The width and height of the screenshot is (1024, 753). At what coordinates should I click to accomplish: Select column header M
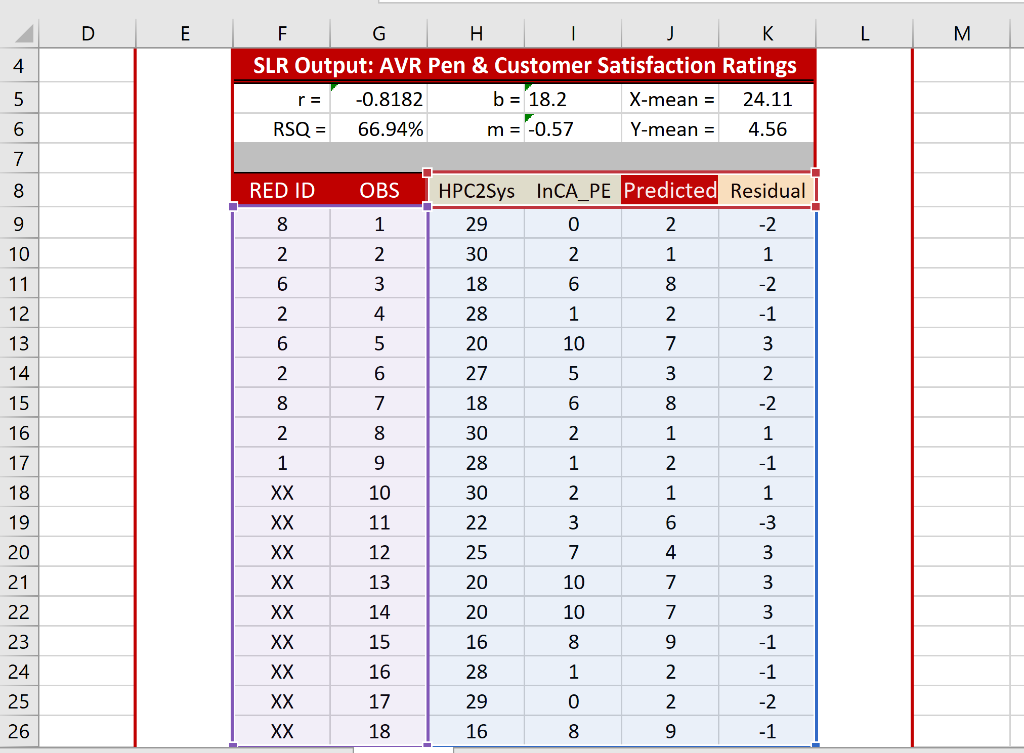961,33
